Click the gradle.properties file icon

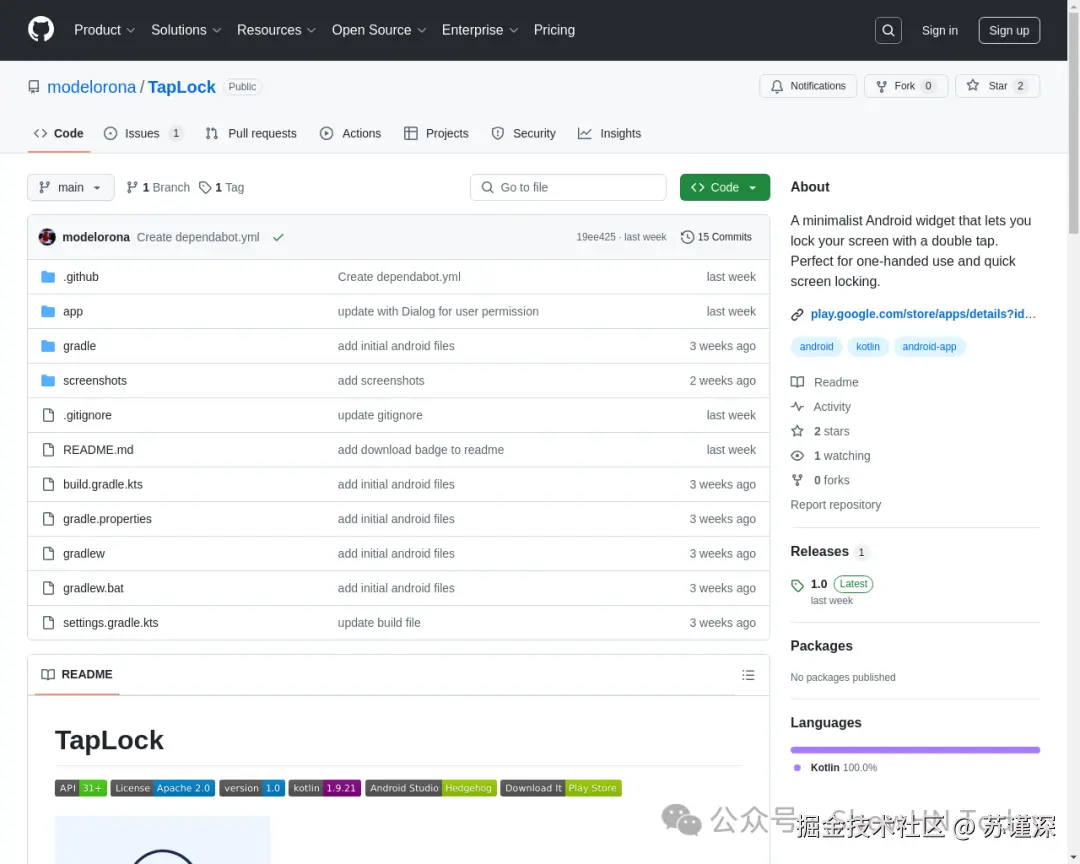click(x=48, y=519)
